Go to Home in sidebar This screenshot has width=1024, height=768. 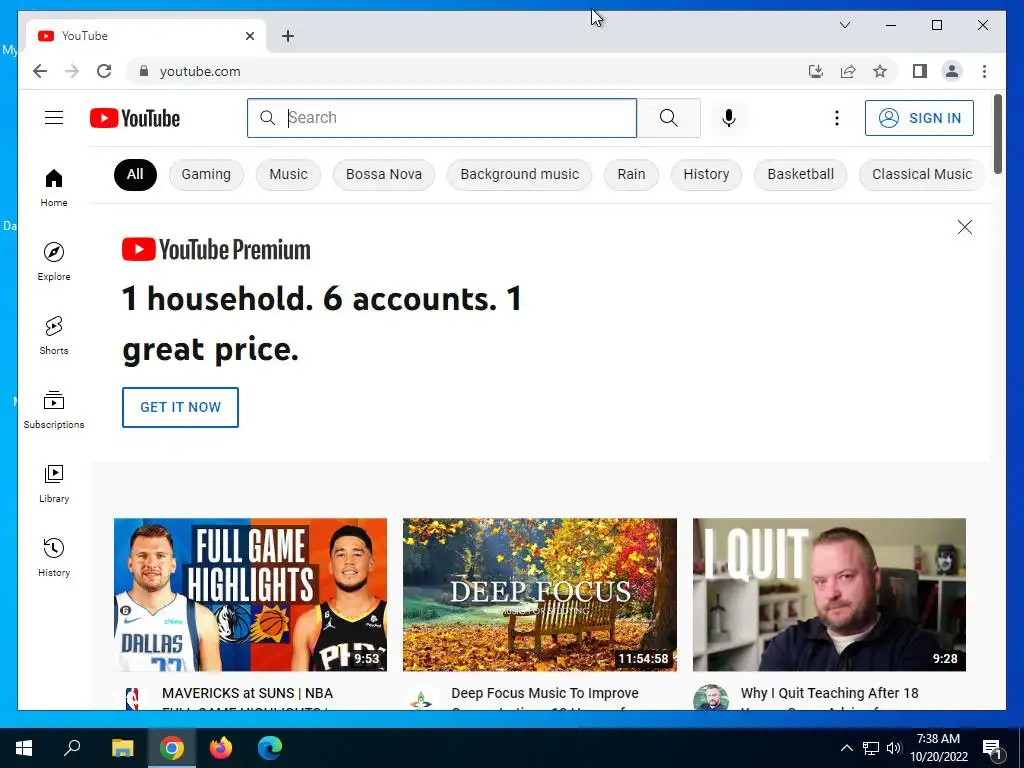pos(54,188)
